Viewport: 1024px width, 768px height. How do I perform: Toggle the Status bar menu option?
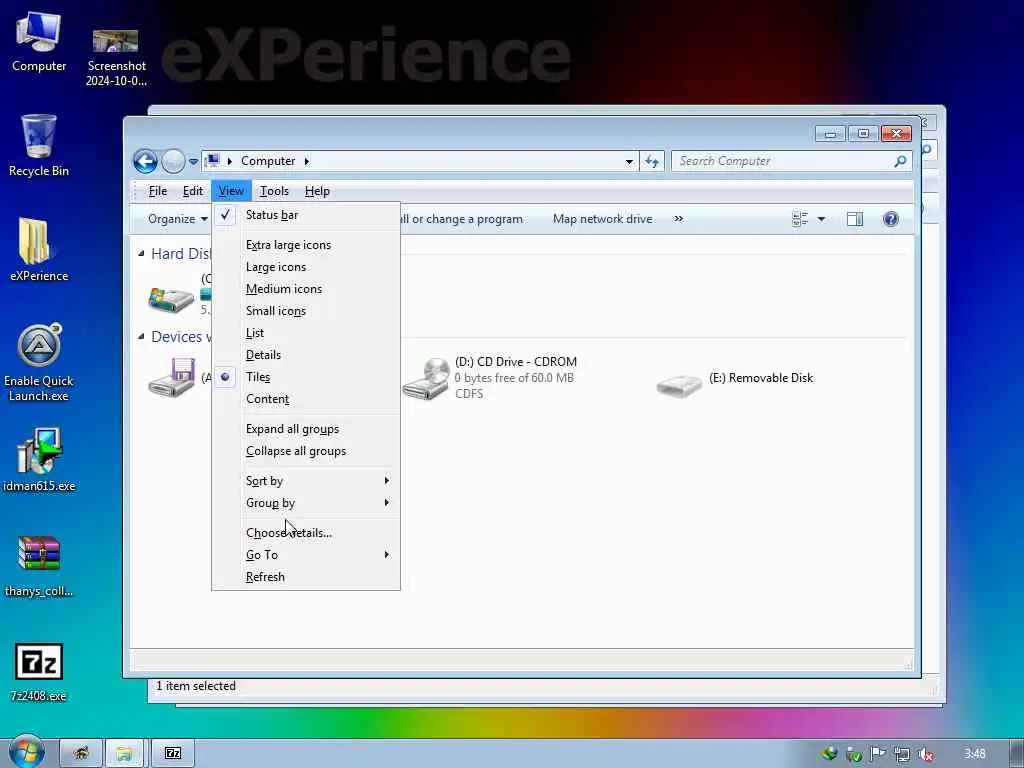point(306,215)
